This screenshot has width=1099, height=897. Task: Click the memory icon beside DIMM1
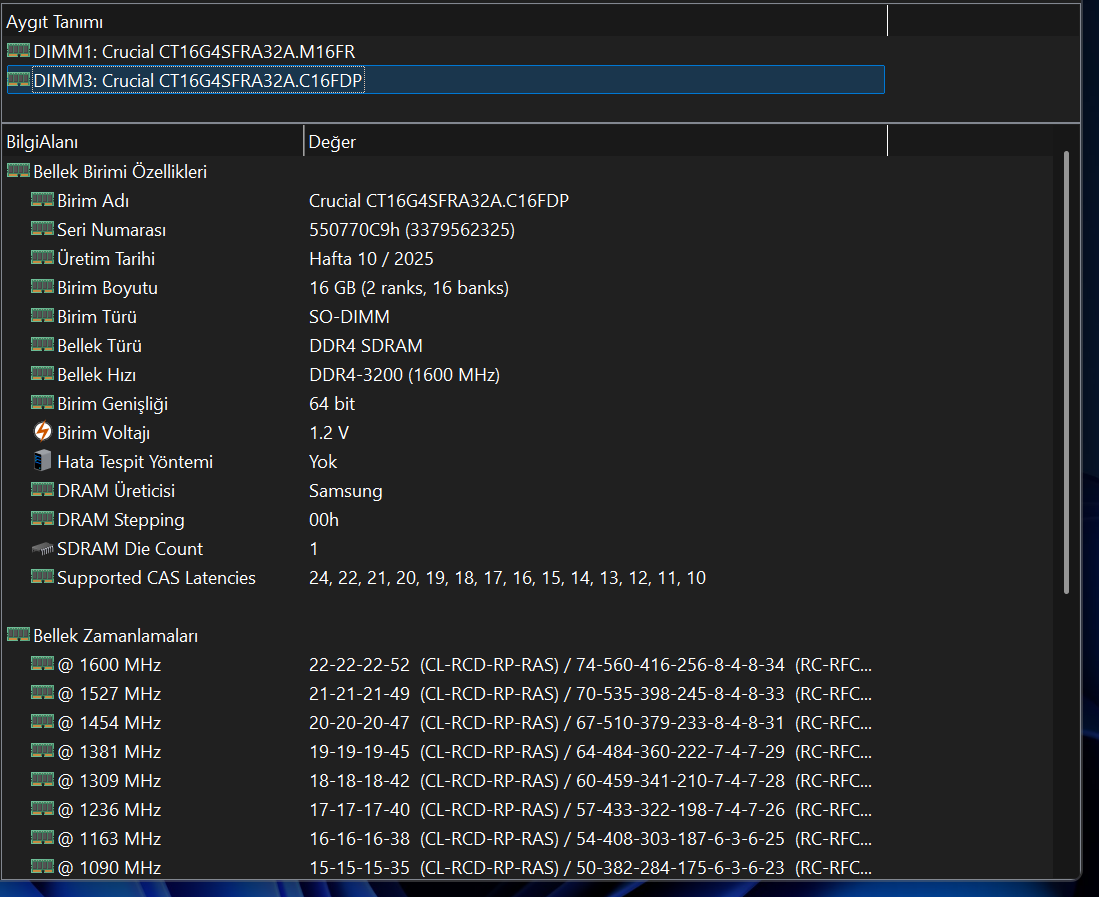coord(18,50)
